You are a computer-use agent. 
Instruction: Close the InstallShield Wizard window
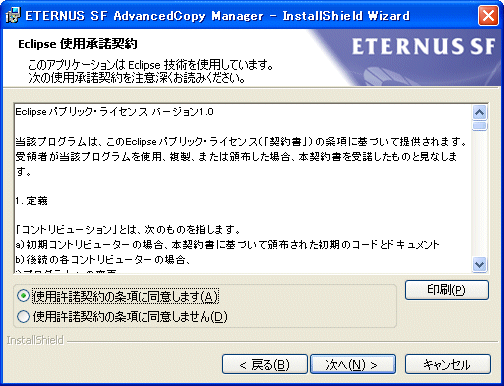(x=488, y=16)
